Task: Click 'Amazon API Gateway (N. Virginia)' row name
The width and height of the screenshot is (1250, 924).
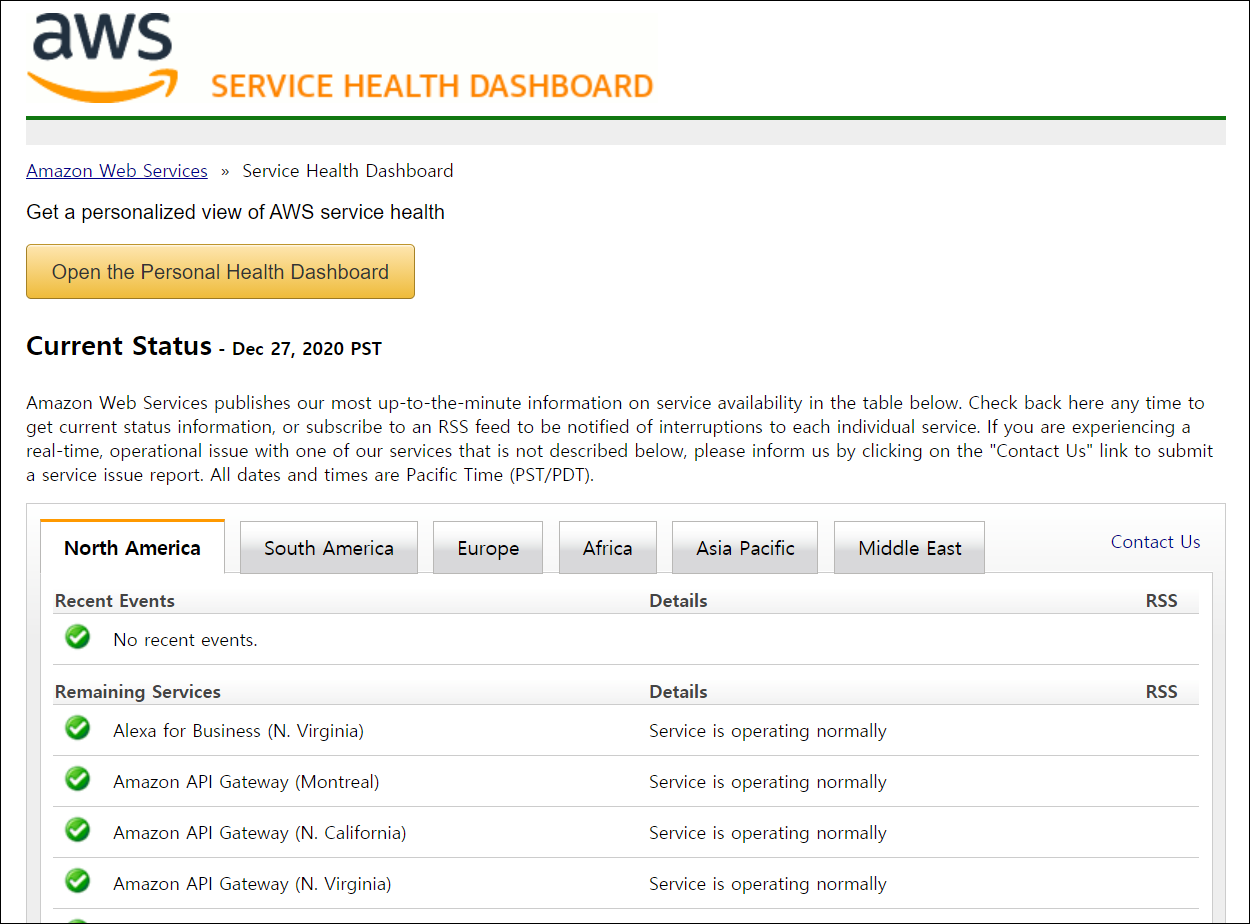Action: [252, 884]
